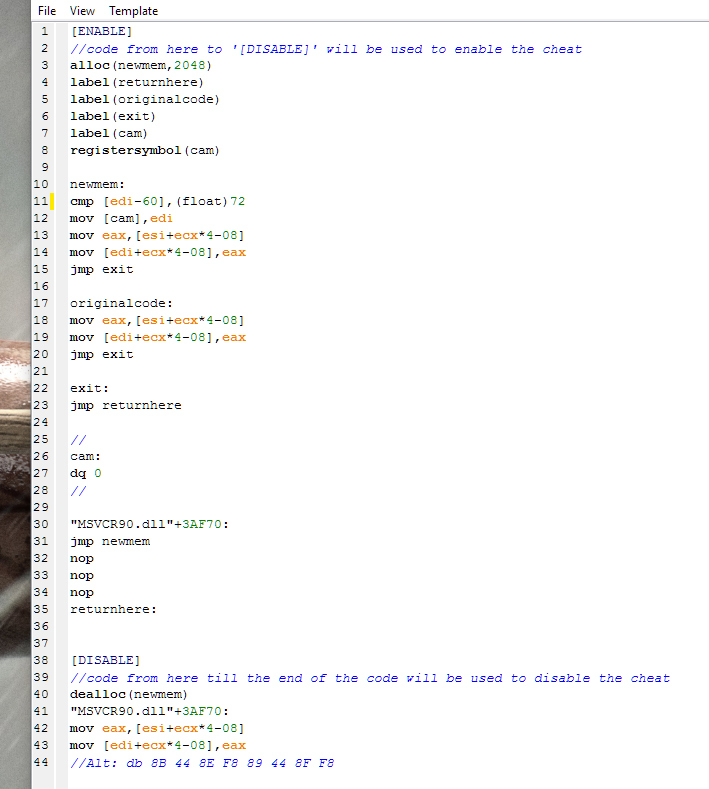Click the "MSVCR90.dll"+3AF70: address on line 30
The width and height of the screenshot is (709, 789).
click(149, 524)
